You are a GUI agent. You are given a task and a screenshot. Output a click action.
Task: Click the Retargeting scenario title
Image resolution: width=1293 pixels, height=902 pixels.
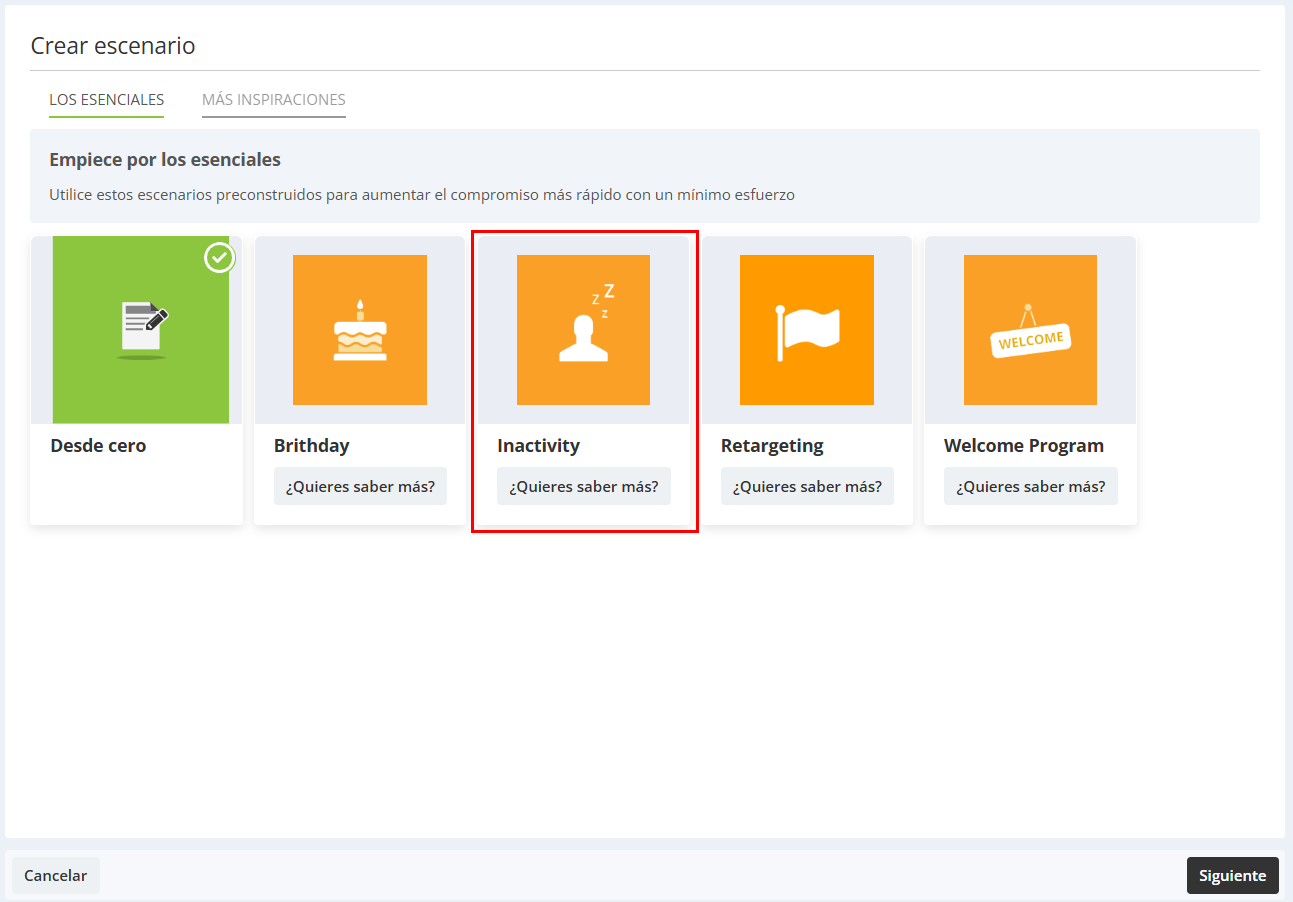click(772, 446)
